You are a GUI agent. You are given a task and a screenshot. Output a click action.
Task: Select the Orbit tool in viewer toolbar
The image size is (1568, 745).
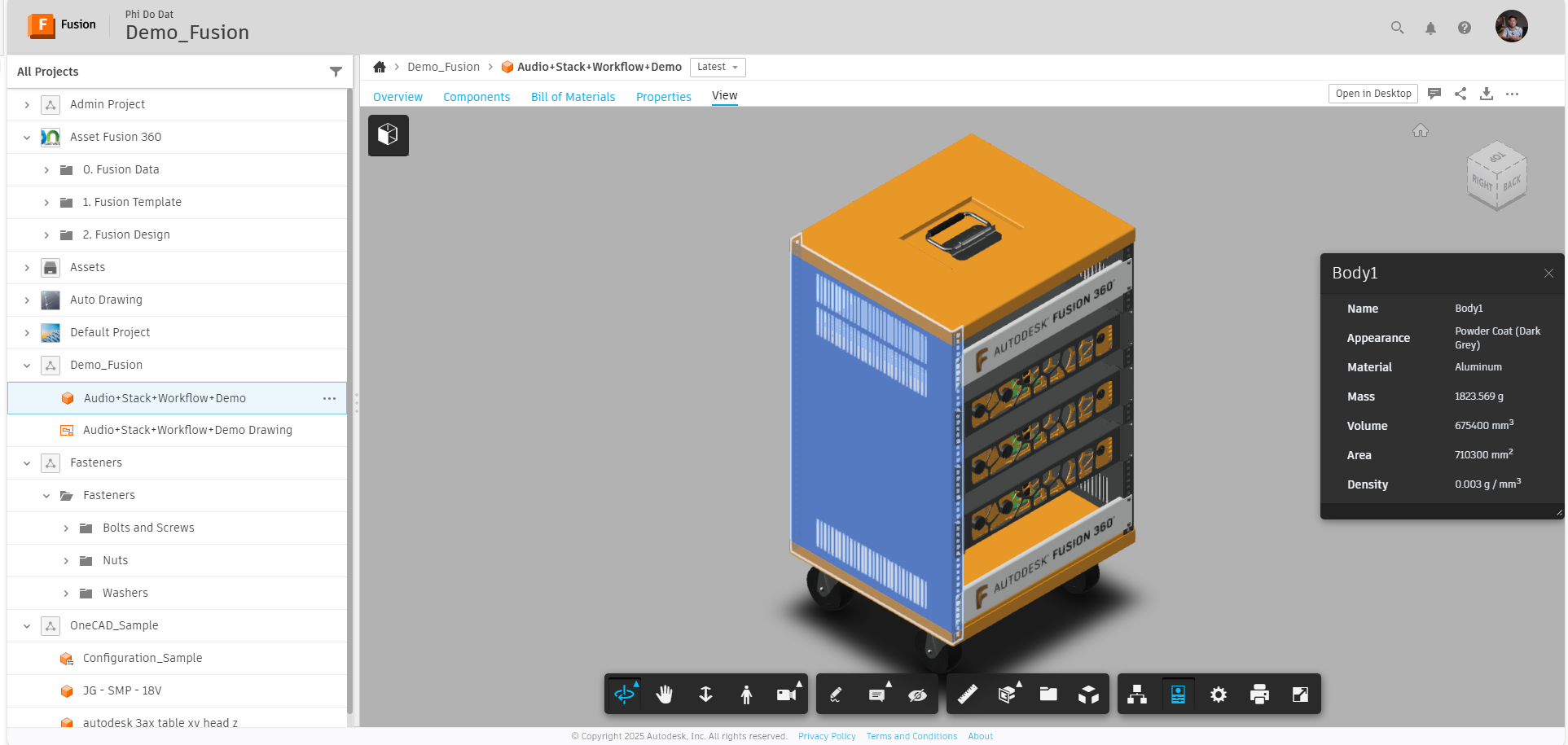(625, 695)
